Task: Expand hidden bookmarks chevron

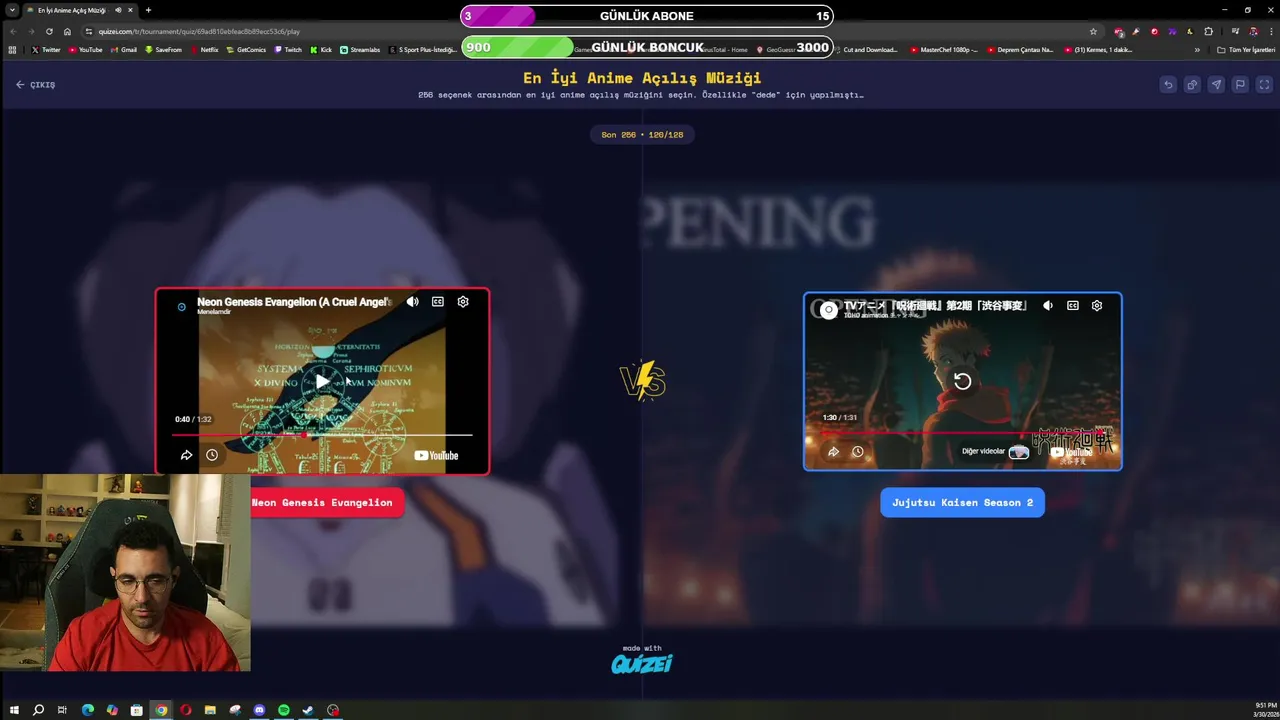Action: [1197, 50]
